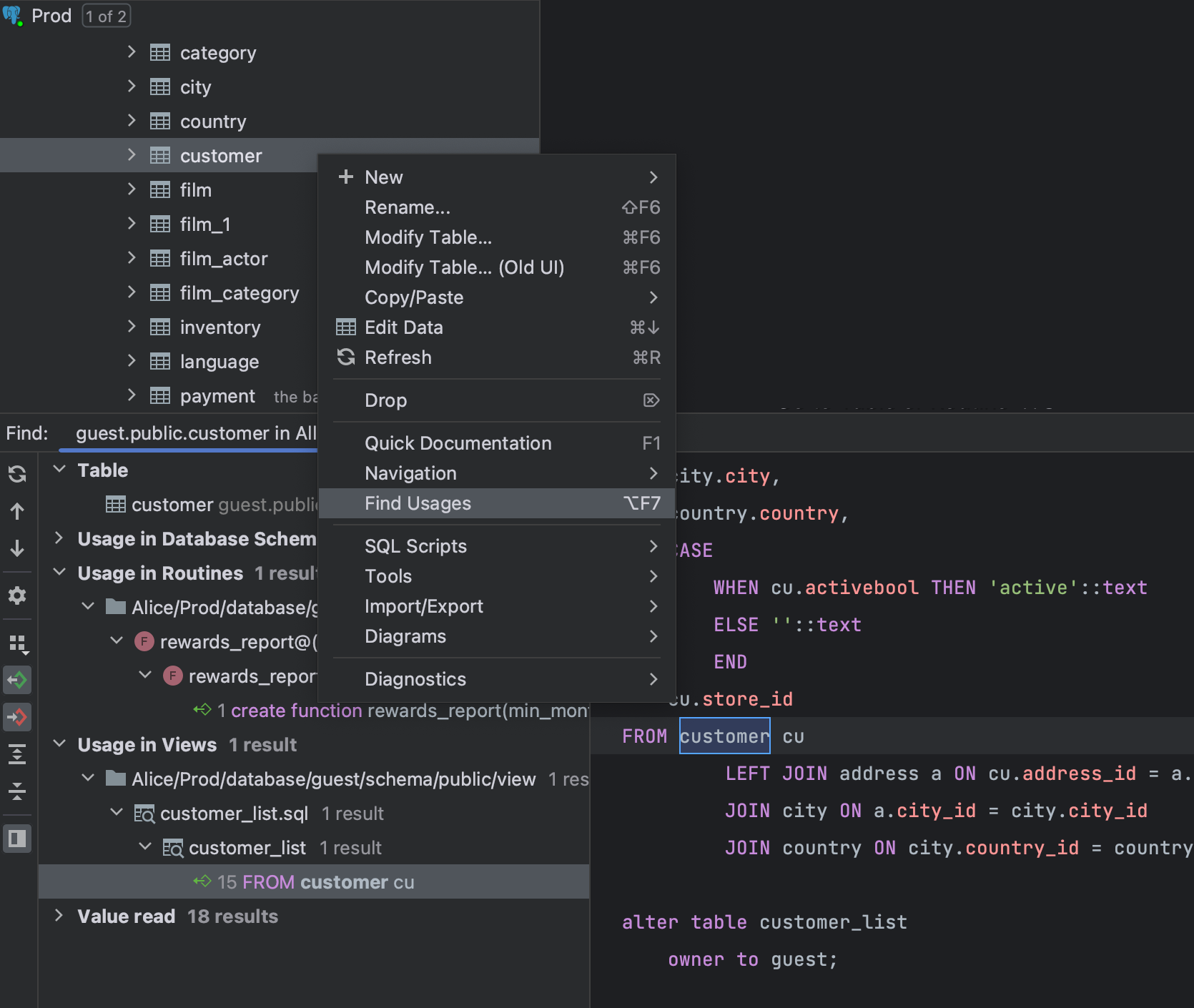Collapse the Usage in Views group
The width and height of the screenshot is (1194, 1008).
coord(59,744)
